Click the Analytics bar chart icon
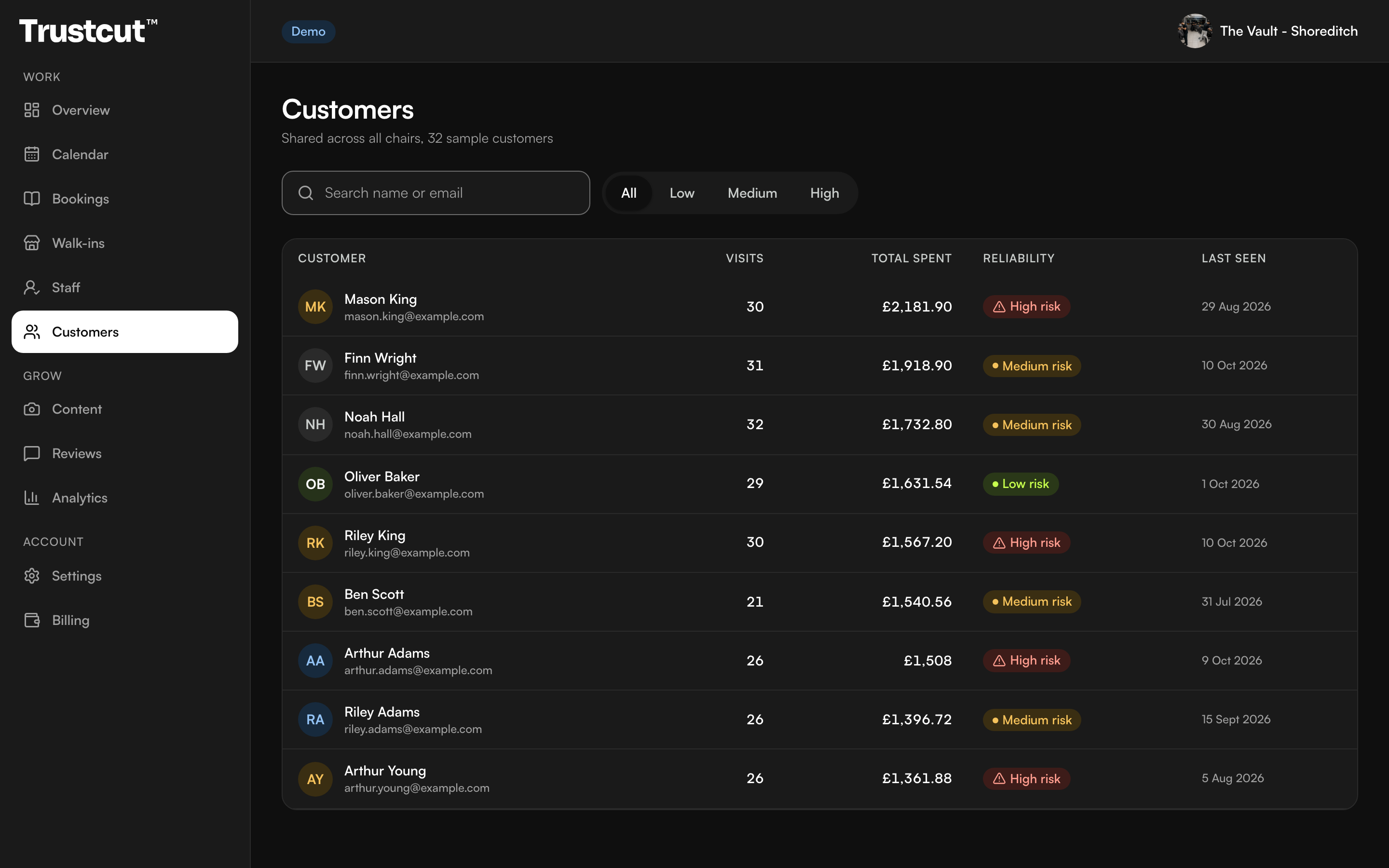This screenshot has height=868, width=1389. point(31,497)
